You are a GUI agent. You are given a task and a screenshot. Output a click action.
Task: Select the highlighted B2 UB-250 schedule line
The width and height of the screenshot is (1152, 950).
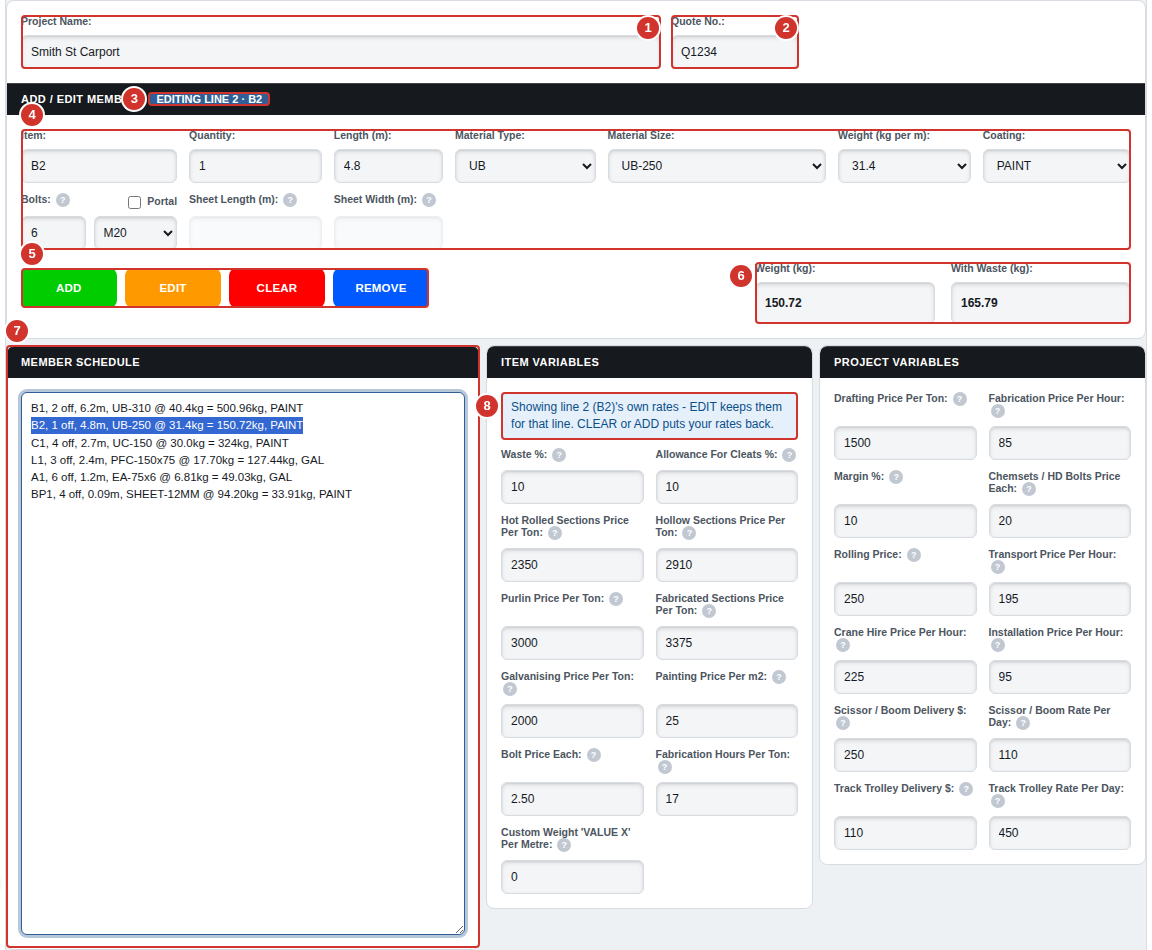167,425
